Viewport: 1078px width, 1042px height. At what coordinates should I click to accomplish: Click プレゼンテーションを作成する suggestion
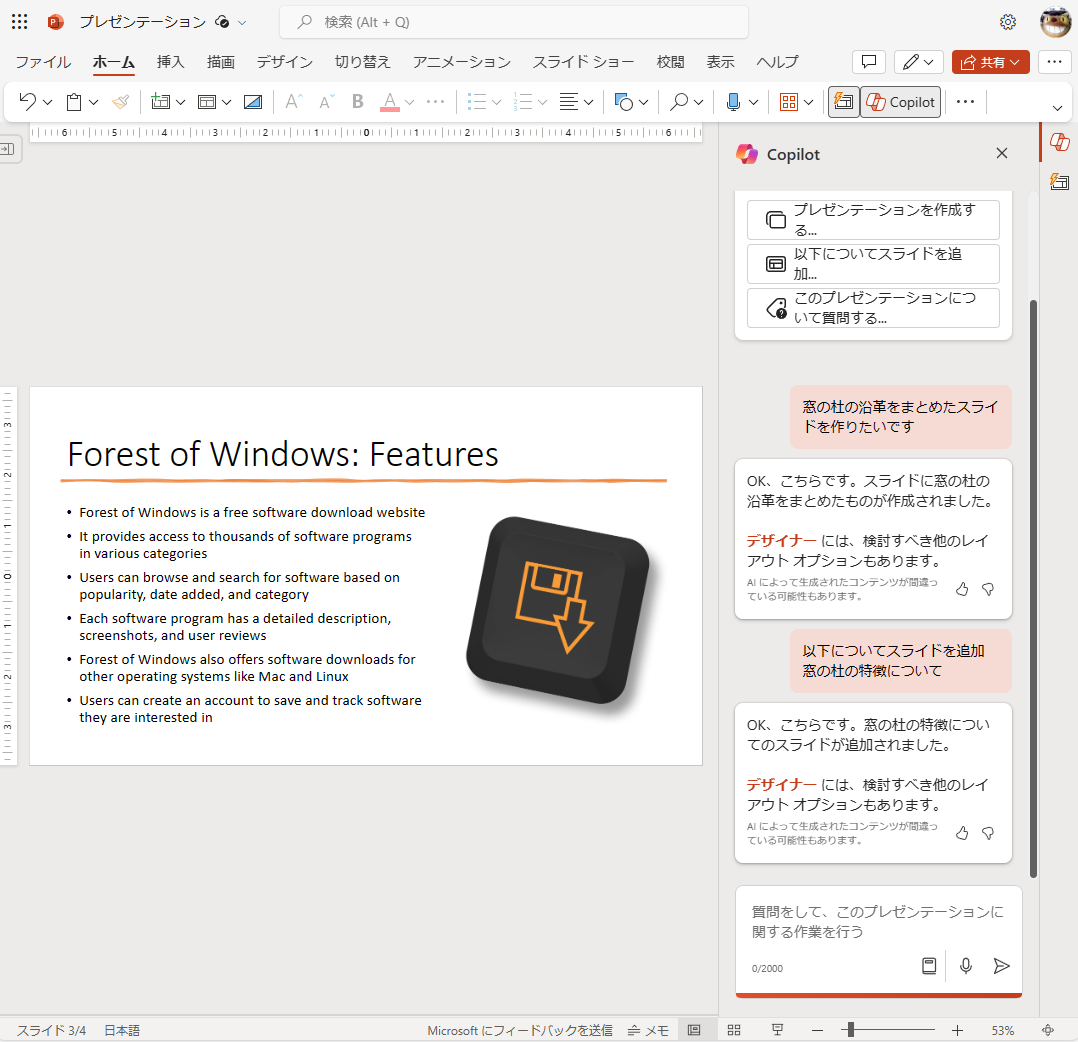point(873,219)
